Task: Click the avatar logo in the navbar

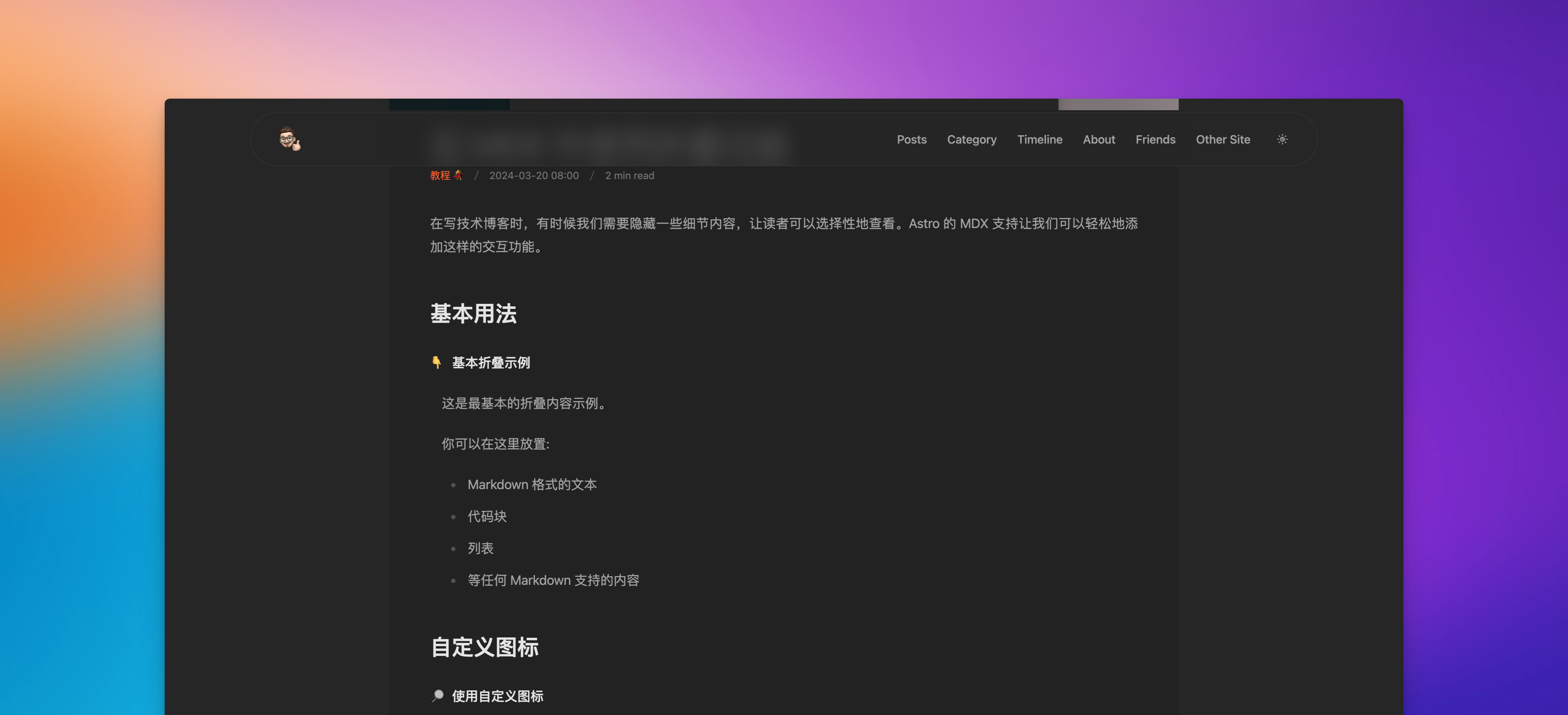Action: click(289, 139)
